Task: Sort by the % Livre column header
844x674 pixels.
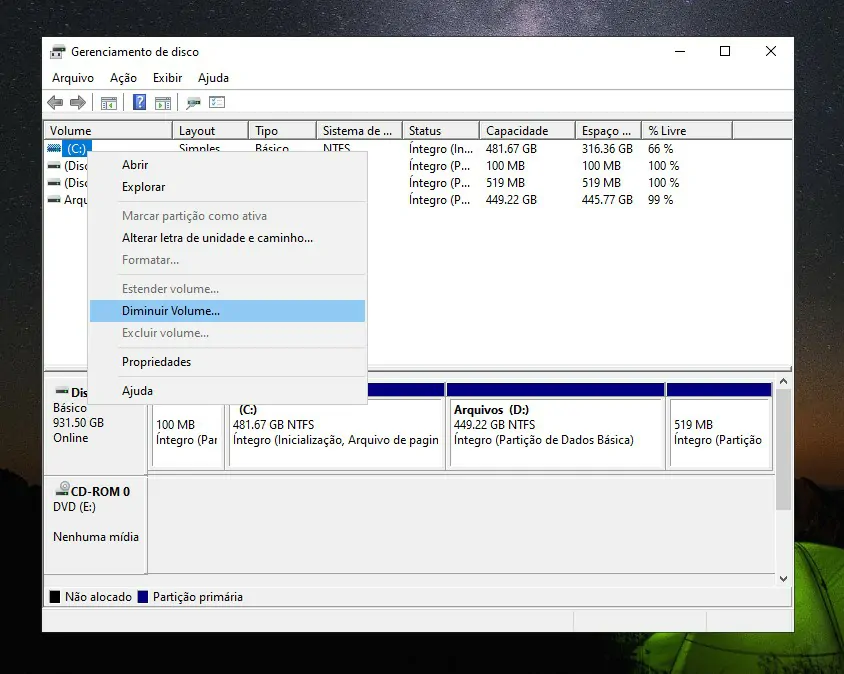Action: point(687,131)
